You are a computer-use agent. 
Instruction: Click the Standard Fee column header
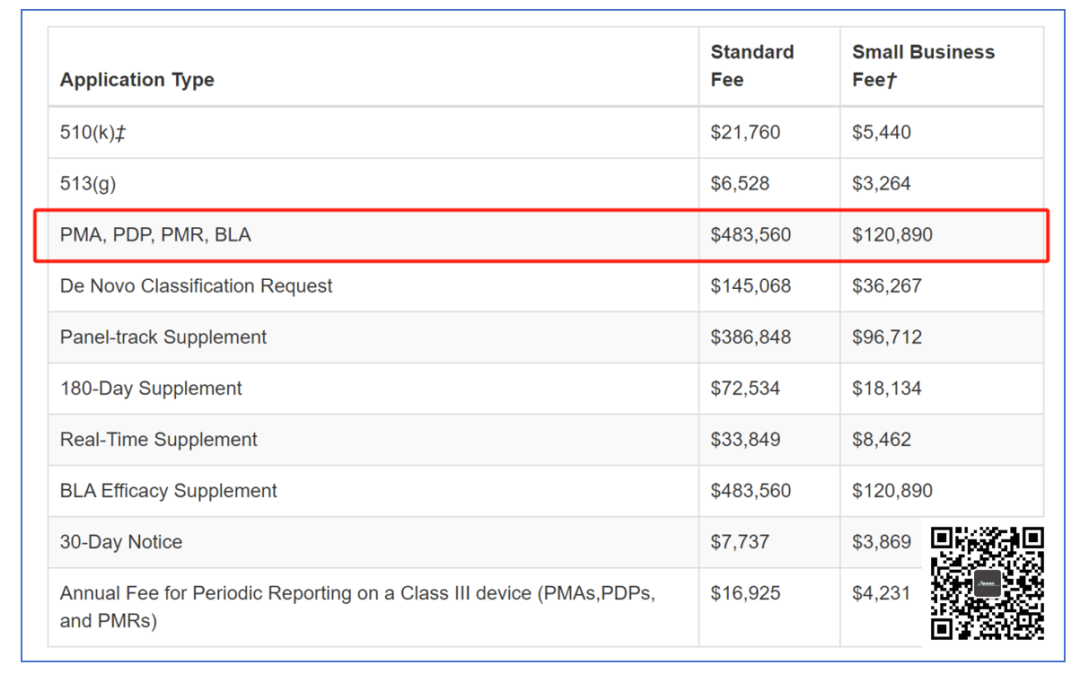pos(752,66)
